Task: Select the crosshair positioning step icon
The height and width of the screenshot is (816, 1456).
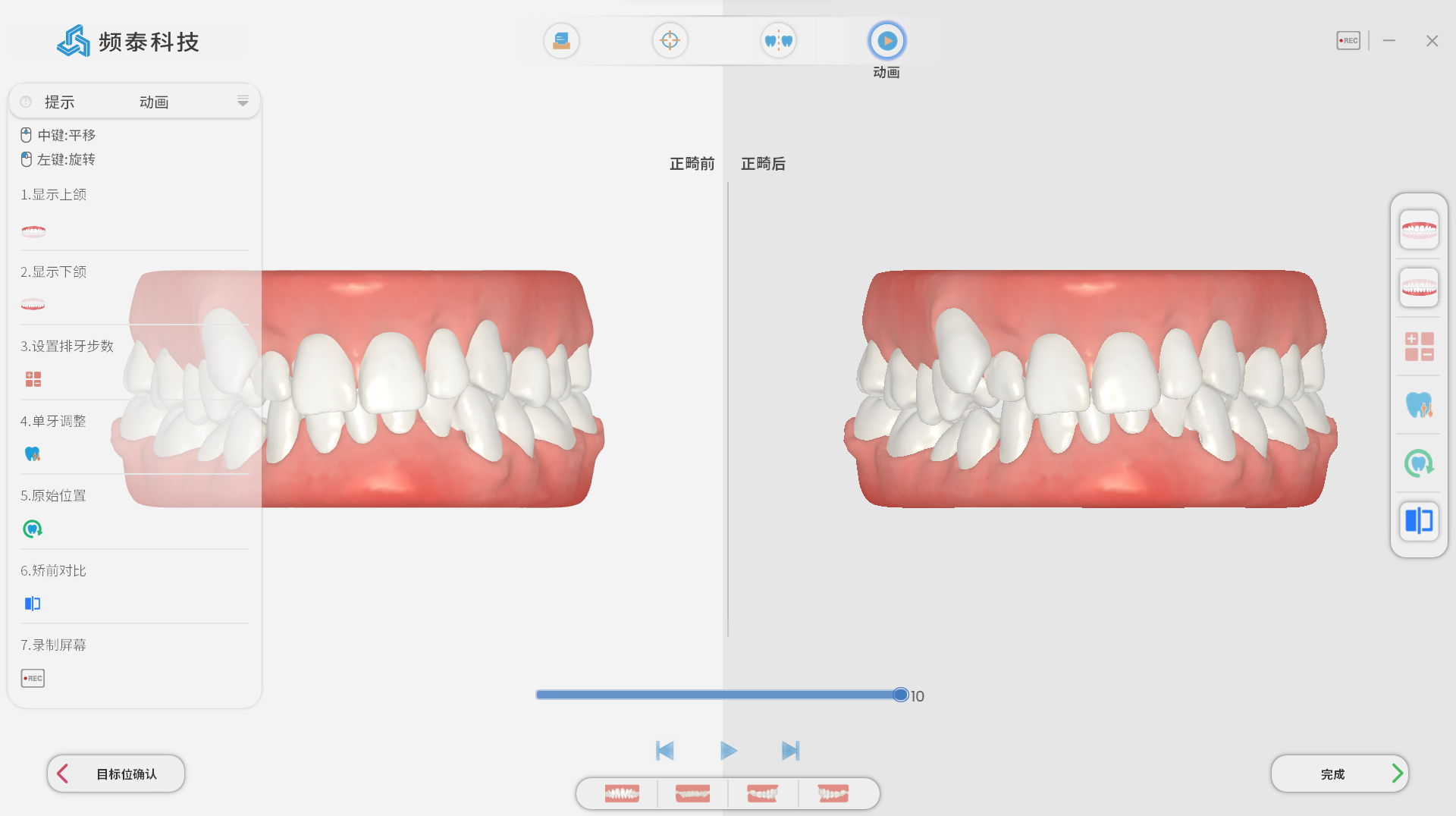Action: point(670,41)
